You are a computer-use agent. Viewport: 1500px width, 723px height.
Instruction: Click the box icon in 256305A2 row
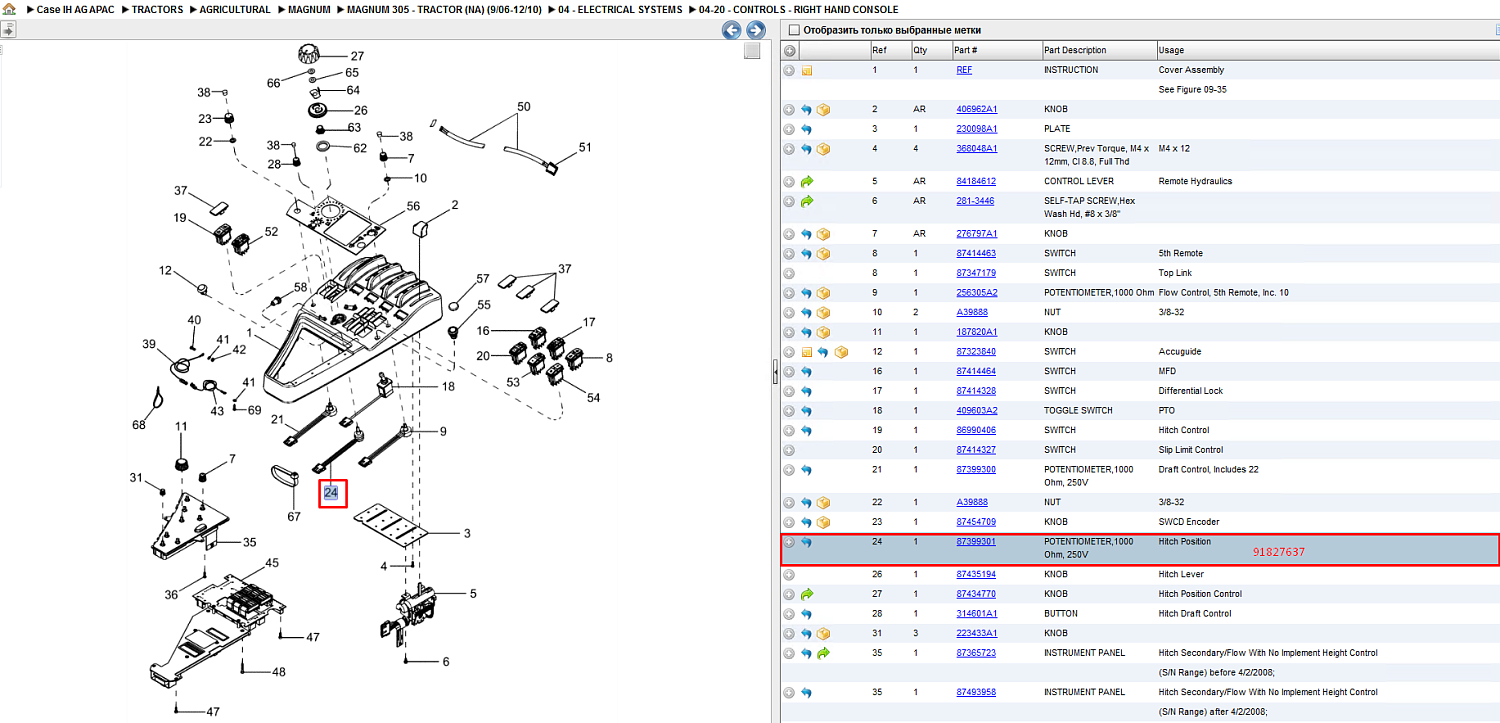(823, 293)
